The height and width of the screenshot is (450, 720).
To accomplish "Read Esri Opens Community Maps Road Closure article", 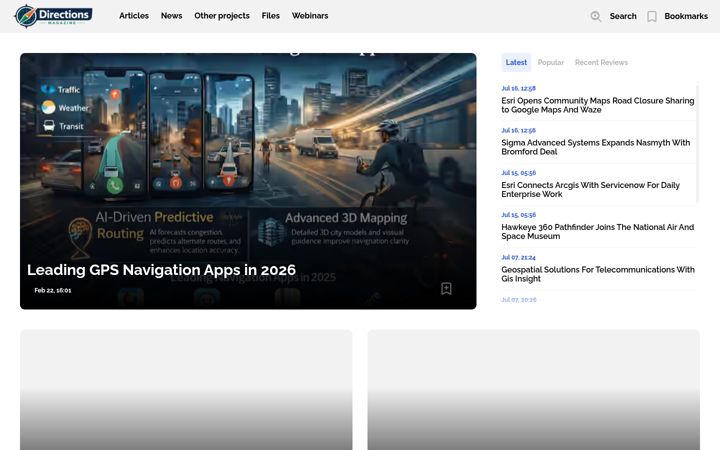I will (x=598, y=105).
